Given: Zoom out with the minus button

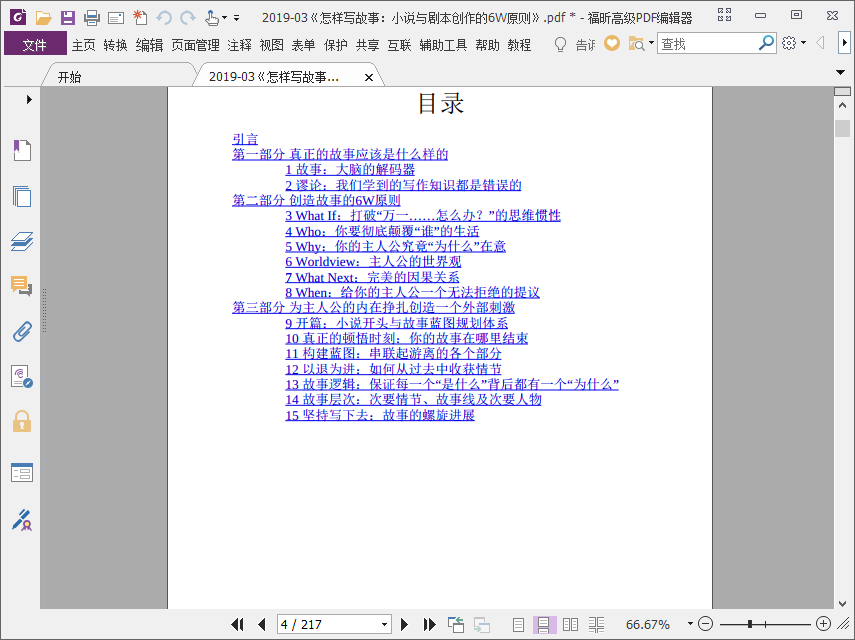Looking at the screenshot, I should [705, 623].
